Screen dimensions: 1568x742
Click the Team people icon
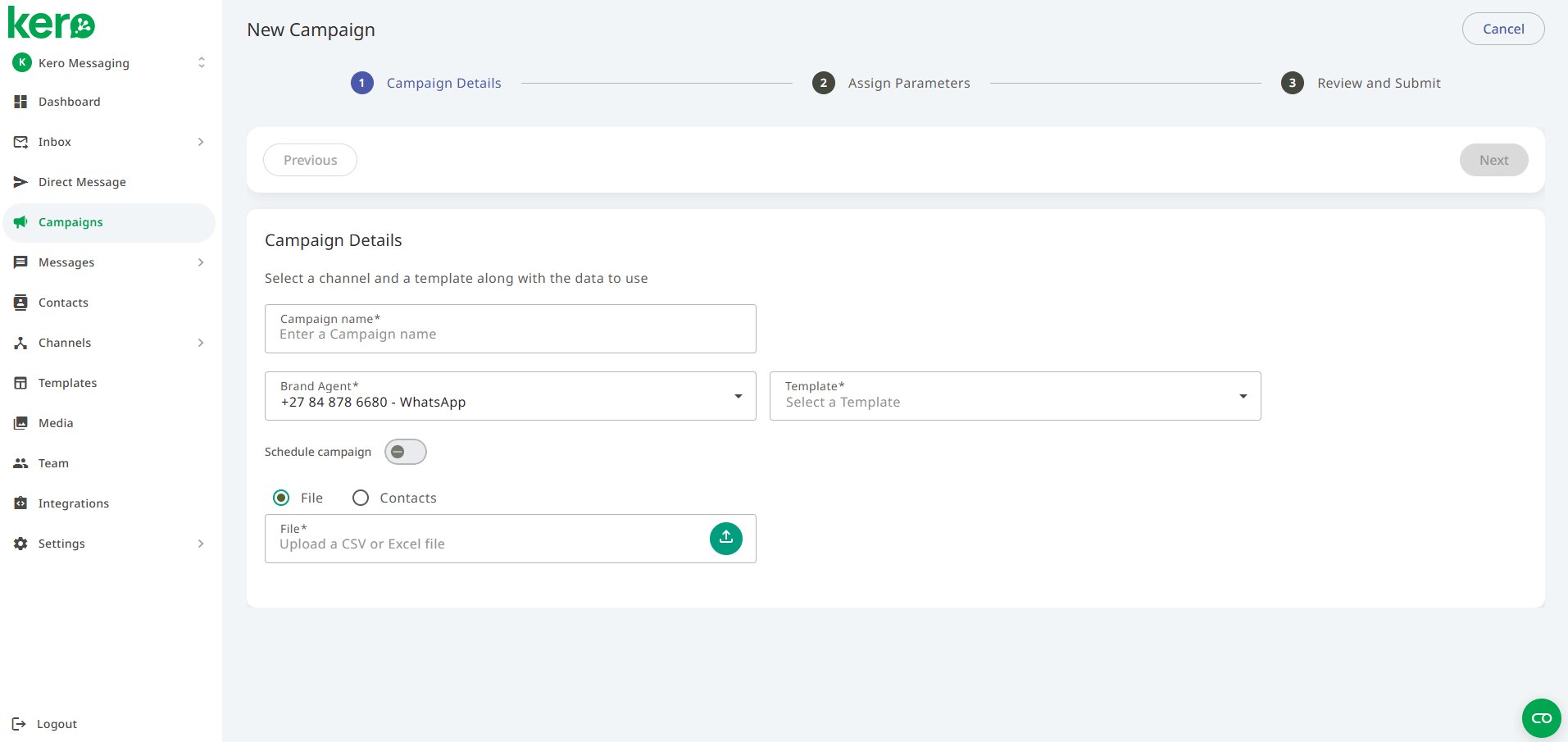pos(20,463)
